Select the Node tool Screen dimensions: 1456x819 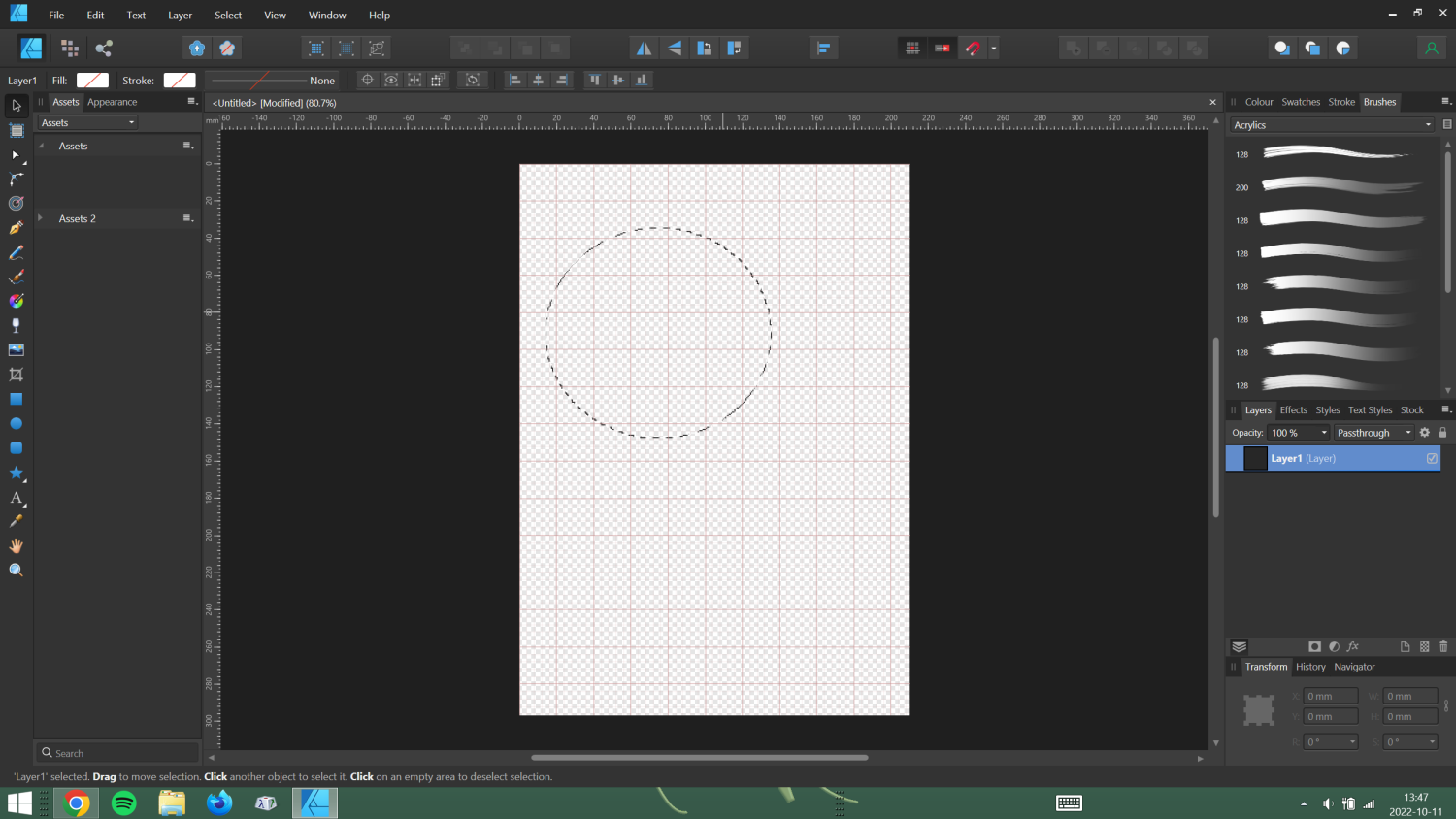16,155
